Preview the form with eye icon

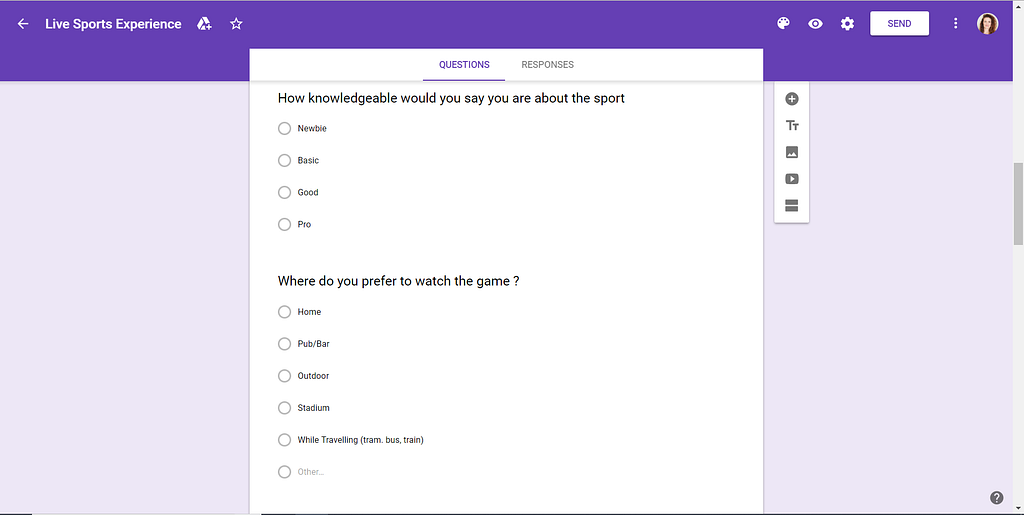815,24
